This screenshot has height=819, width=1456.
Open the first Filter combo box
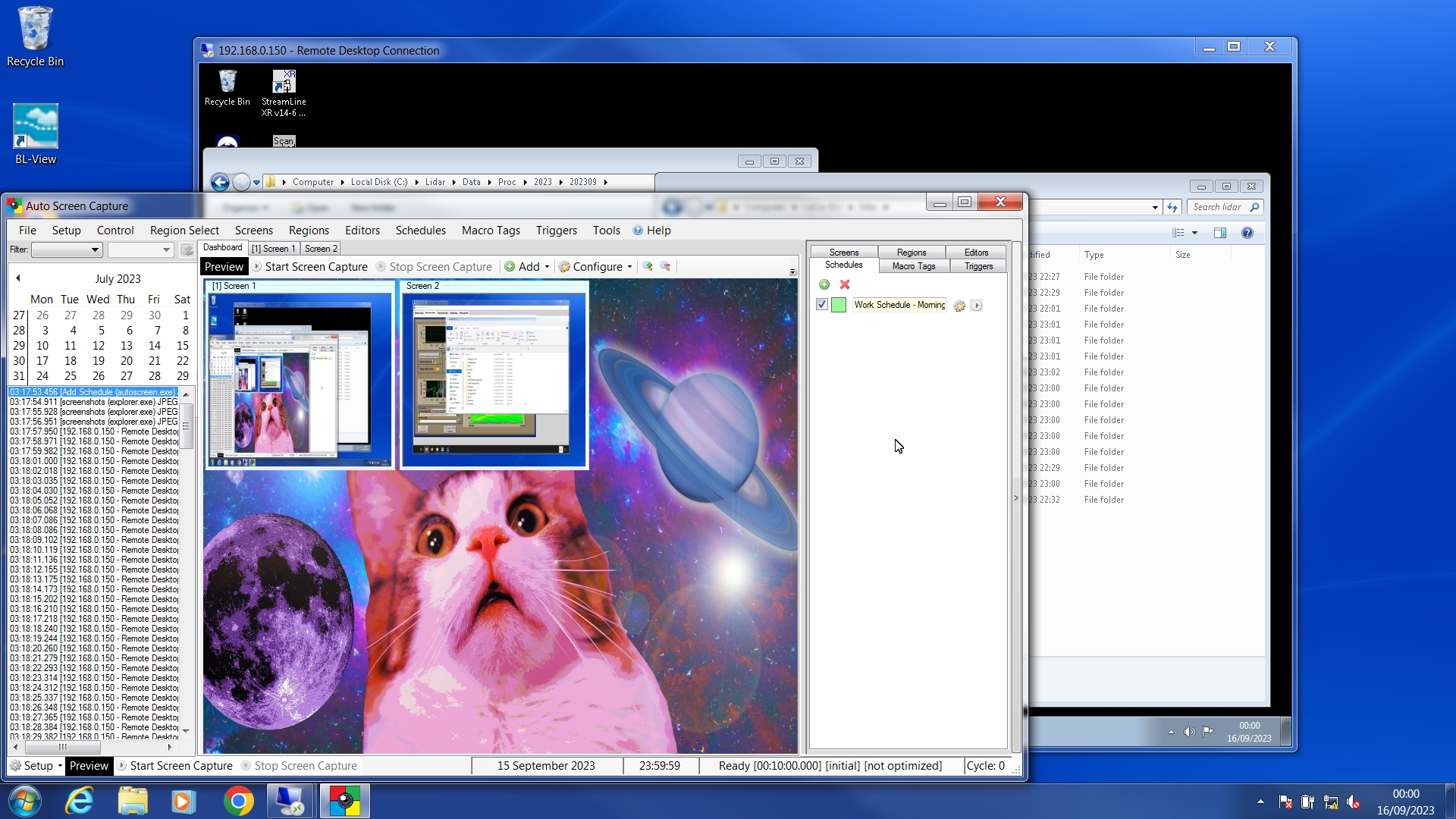point(67,249)
